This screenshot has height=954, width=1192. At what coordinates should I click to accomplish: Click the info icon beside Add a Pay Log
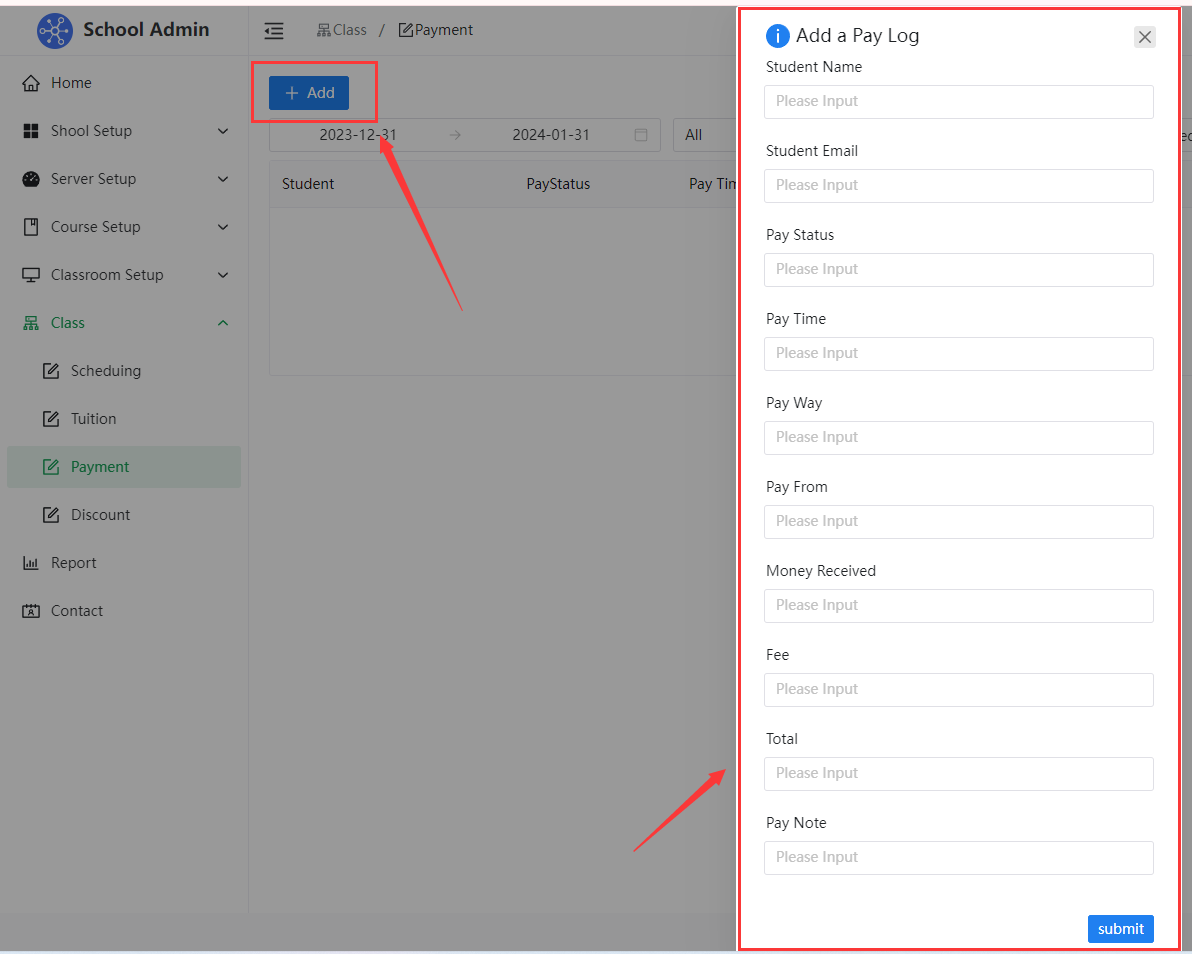(777, 36)
